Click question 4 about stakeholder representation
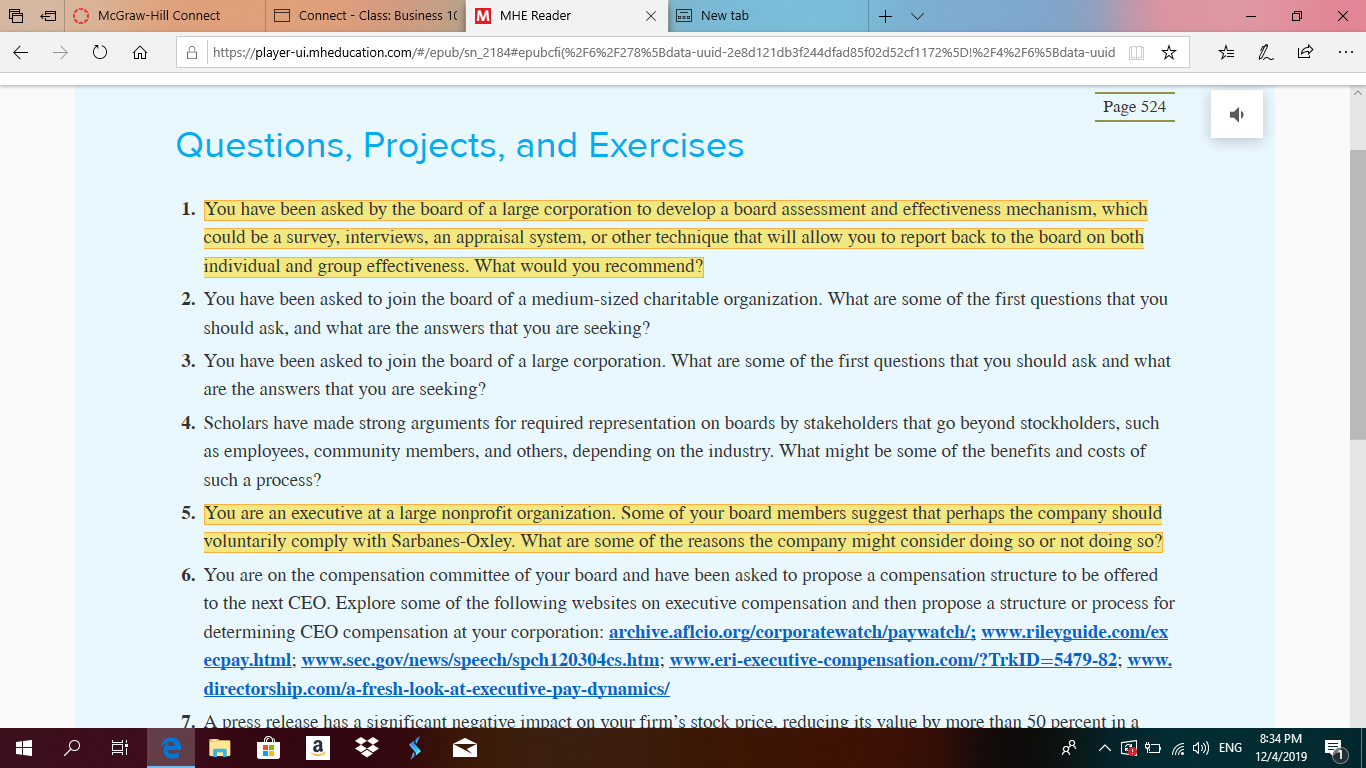This screenshot has height=768, width=1366. [681, 451]
